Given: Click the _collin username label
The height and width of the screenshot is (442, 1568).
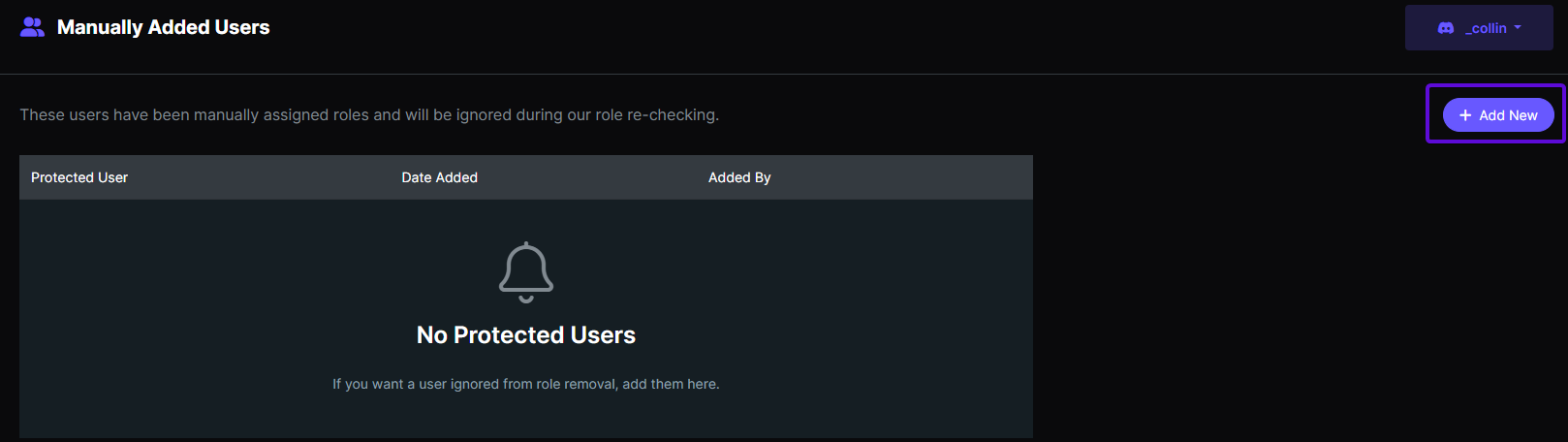Looking at the screenshot, I should click(1487, 28).
